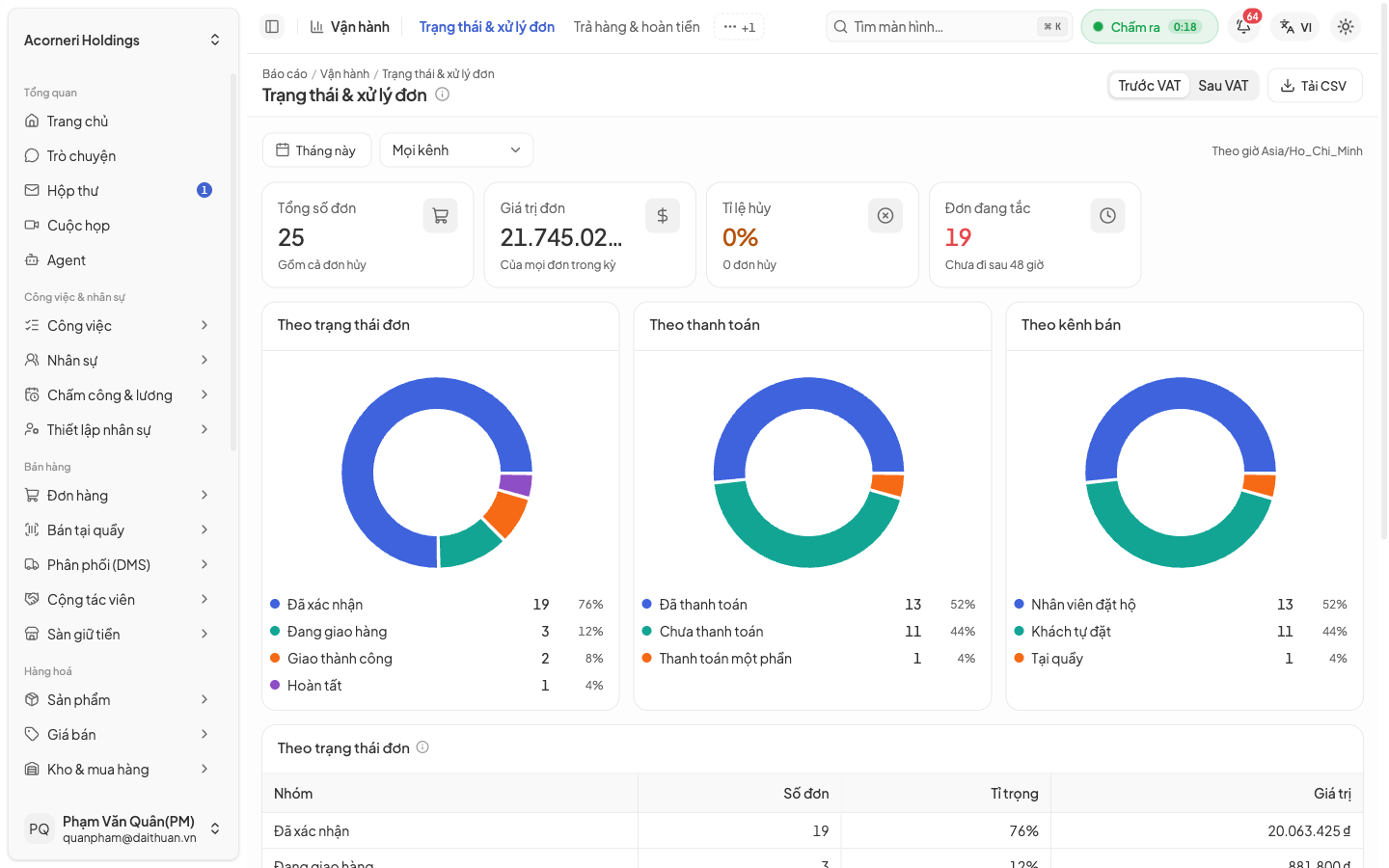Viewport: 1389px width, 868px height.
Task: Click the info icon beside the page title
Action: point(442,95)
